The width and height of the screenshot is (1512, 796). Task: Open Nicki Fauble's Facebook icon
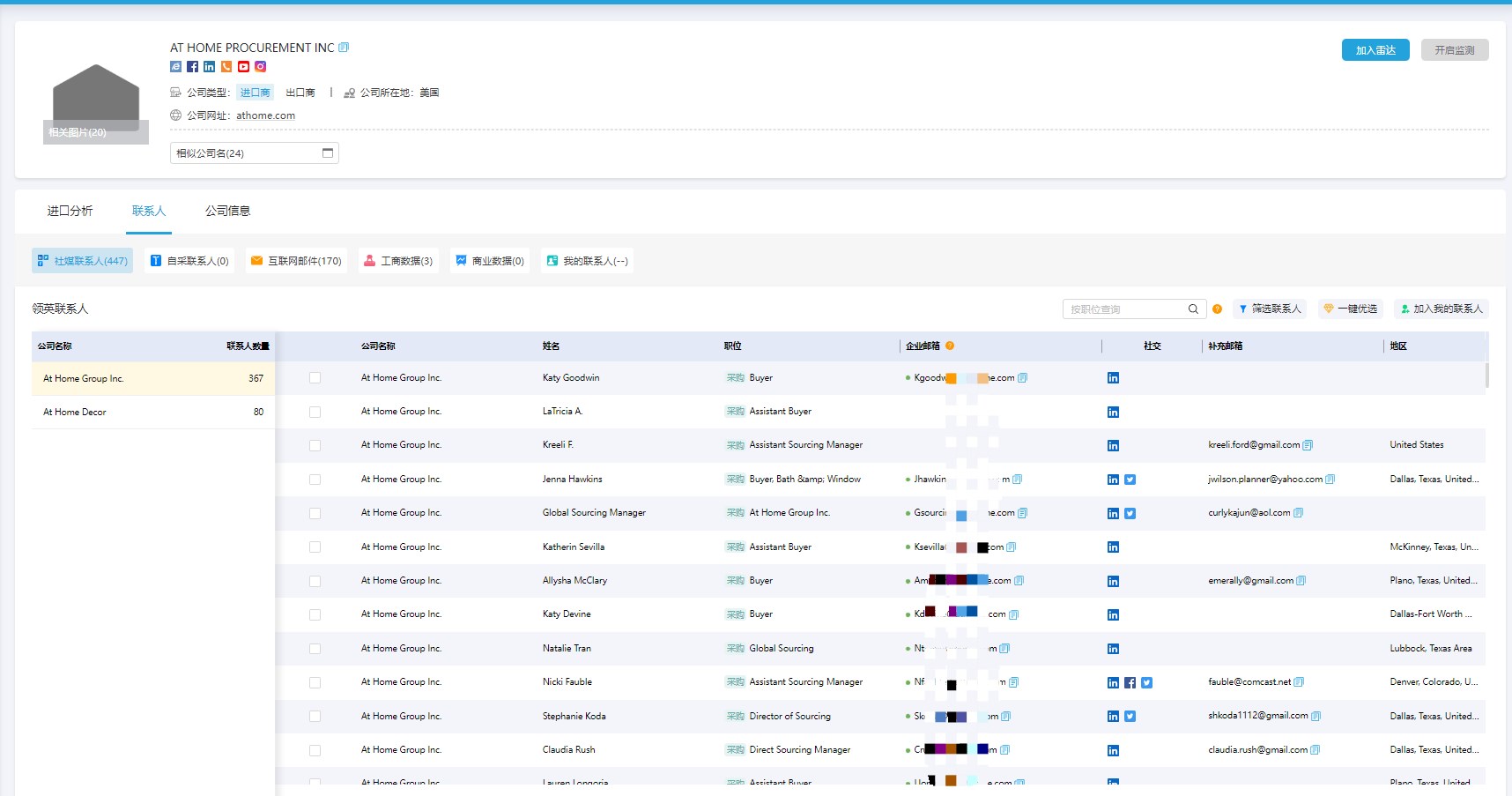(1130, 682)
